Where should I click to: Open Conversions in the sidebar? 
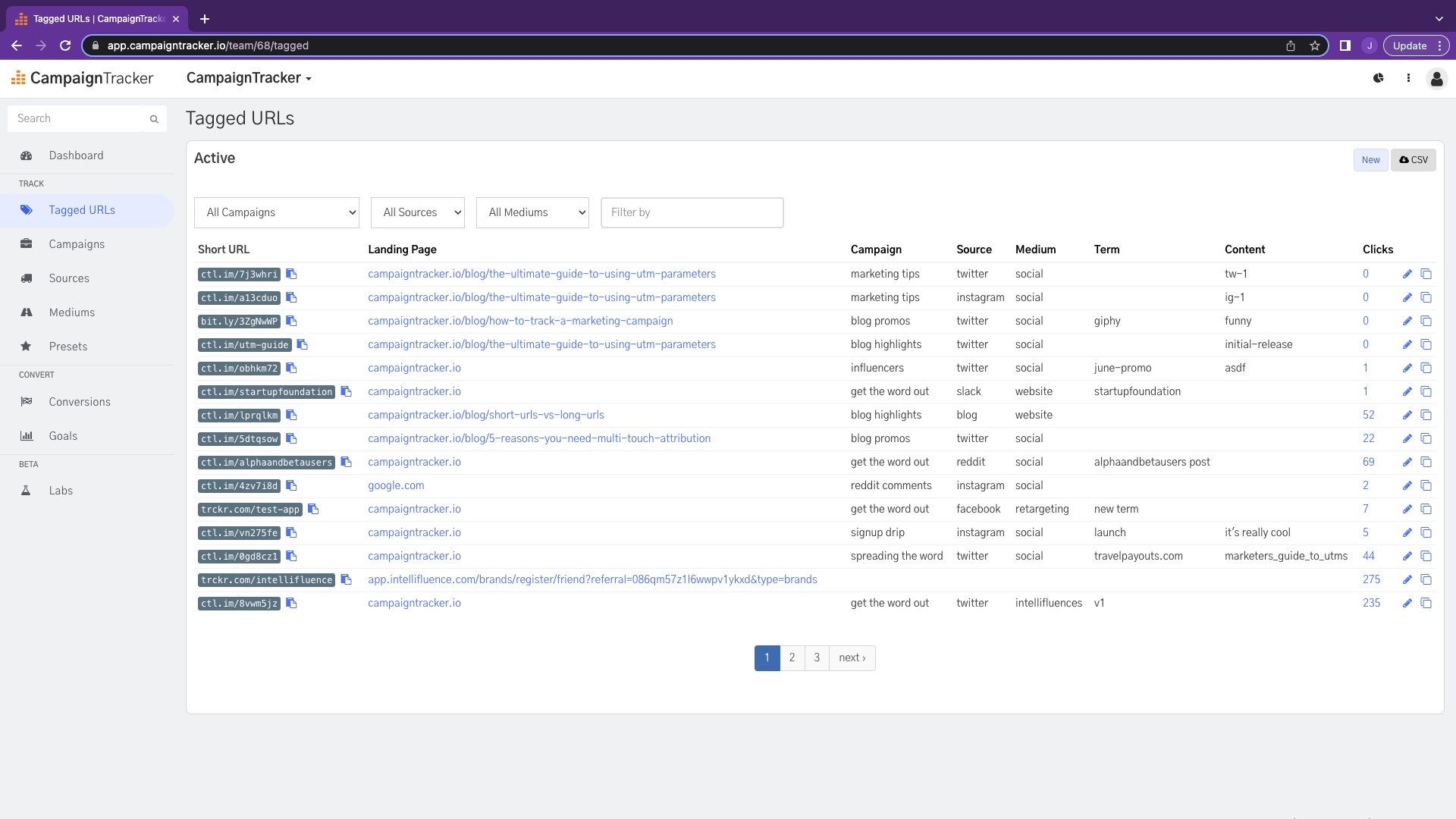(x=80, y=402)
